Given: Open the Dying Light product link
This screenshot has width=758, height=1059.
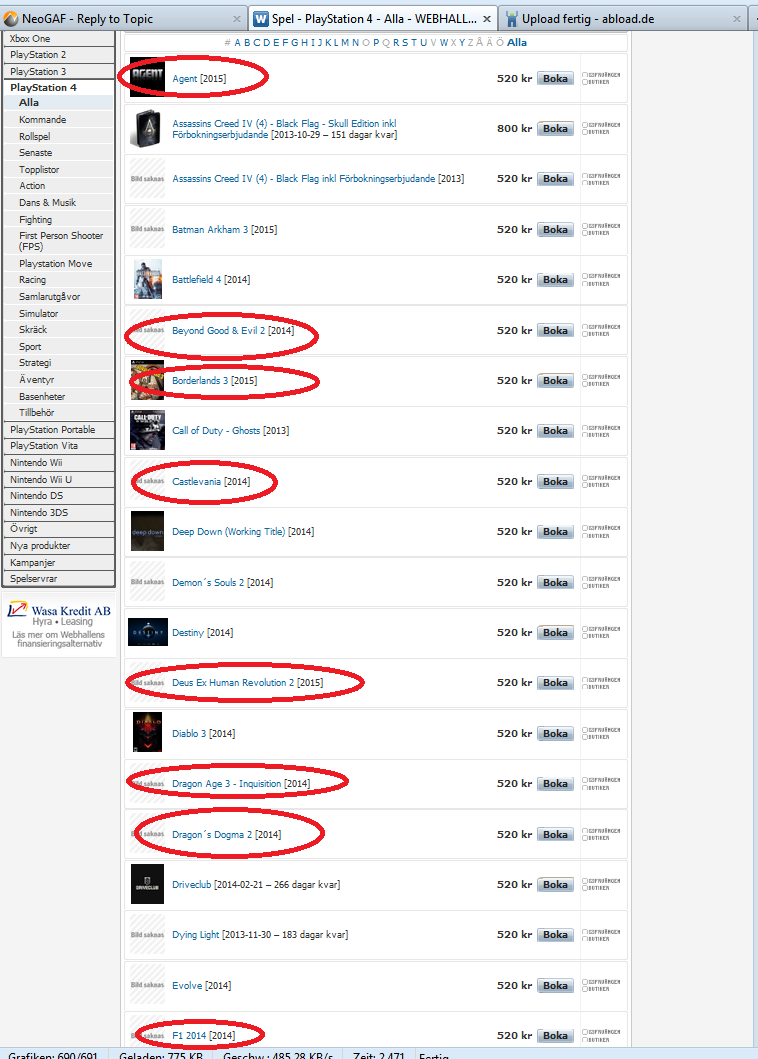Looking at the screenshot, I should [195, 935].
